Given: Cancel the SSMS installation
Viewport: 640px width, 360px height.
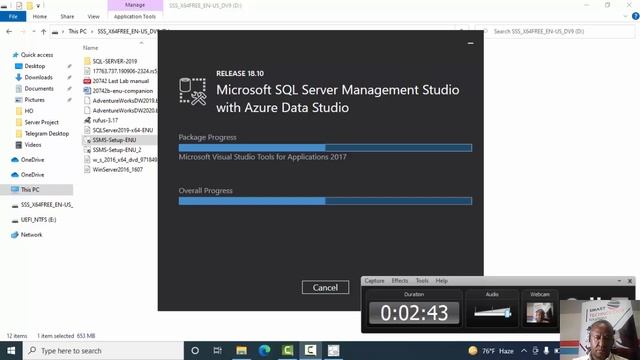Looking at the screenshot, I should point(325,287).
